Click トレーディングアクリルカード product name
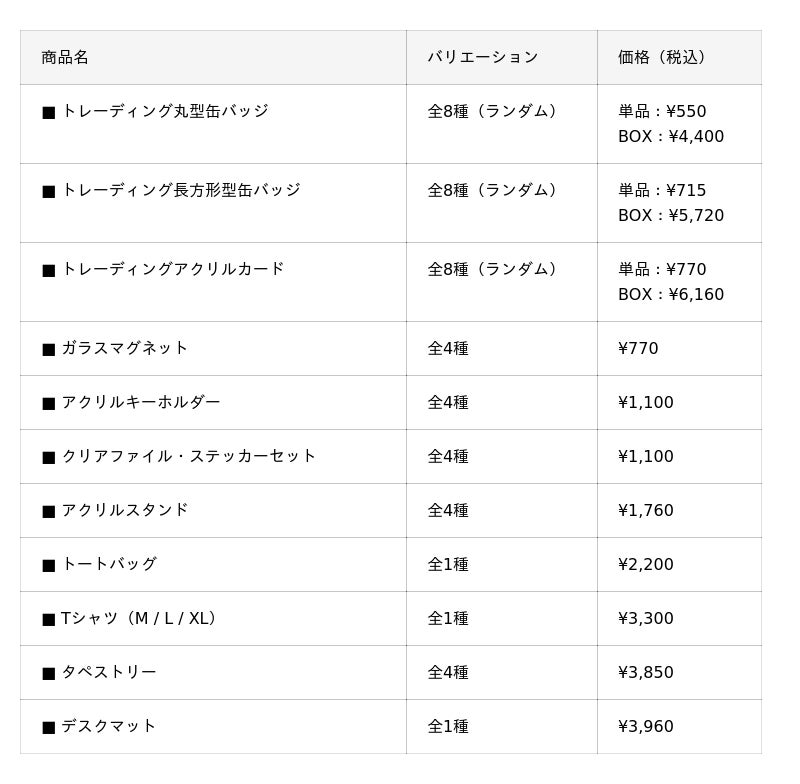This screenshot has height=784, width=800. click(173, 269)
